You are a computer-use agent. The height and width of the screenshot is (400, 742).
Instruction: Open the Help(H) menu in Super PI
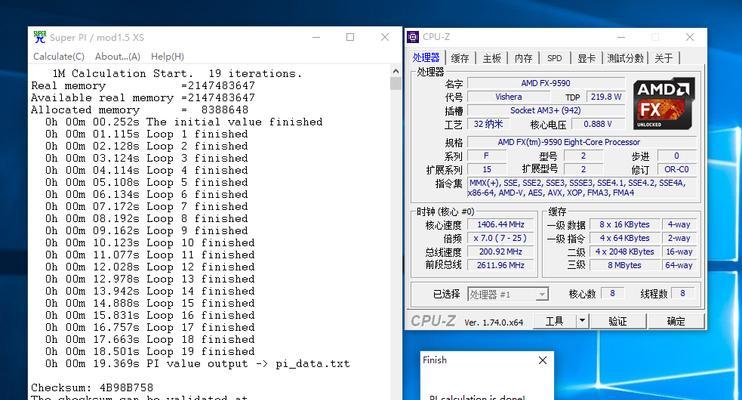[168, 56]
